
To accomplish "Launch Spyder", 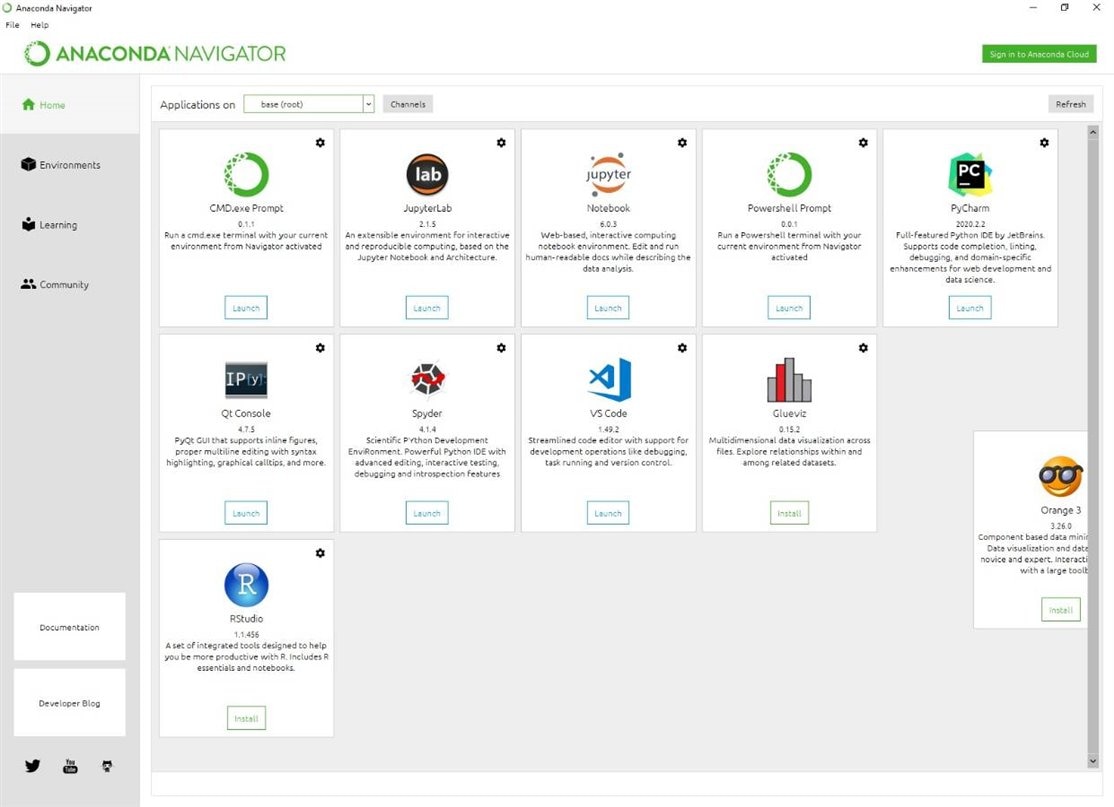I will [x=427, y=513].
